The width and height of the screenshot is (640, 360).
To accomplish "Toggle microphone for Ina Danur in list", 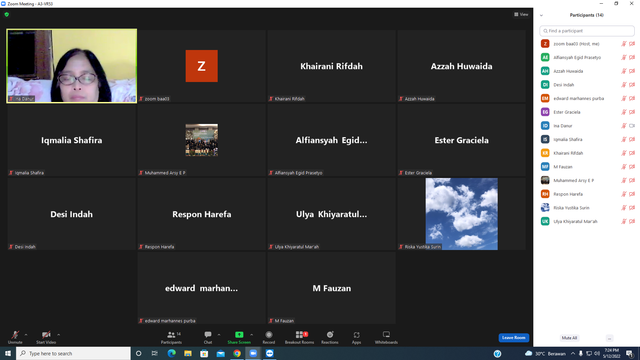I will click(x=624, y=126).
